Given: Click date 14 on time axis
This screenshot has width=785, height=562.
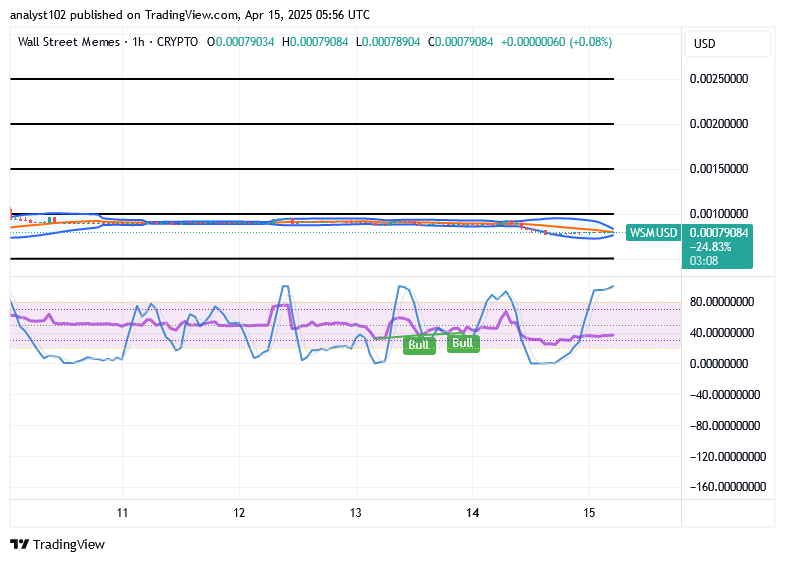Looking at the screenshot, I should (x=472, y=513).
